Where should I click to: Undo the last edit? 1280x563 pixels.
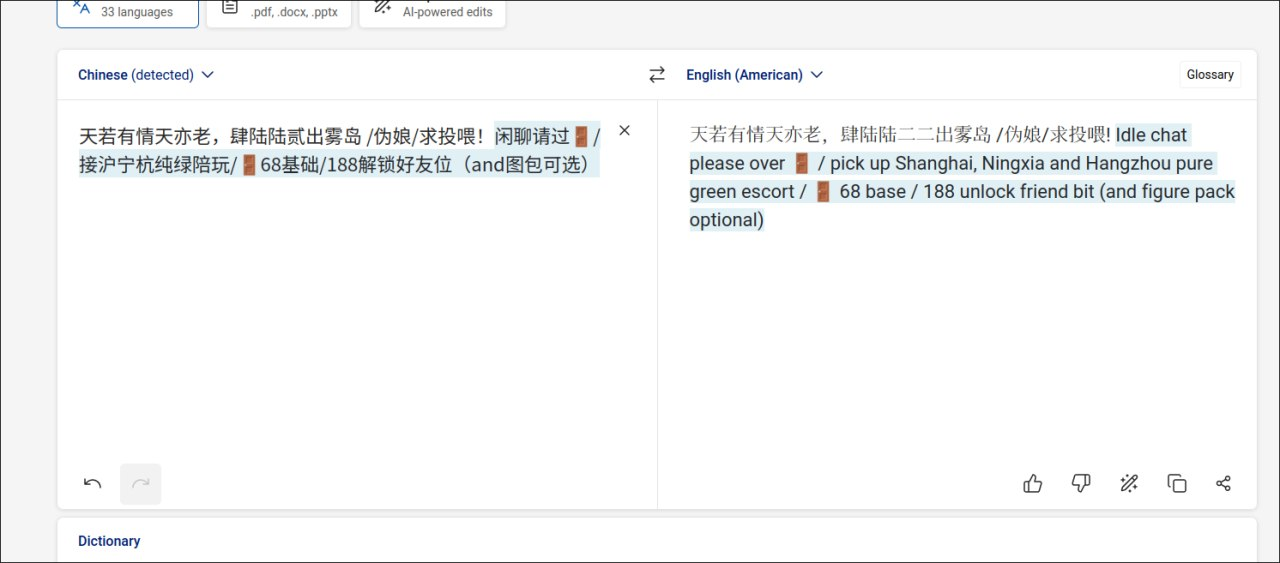point(93,484)
